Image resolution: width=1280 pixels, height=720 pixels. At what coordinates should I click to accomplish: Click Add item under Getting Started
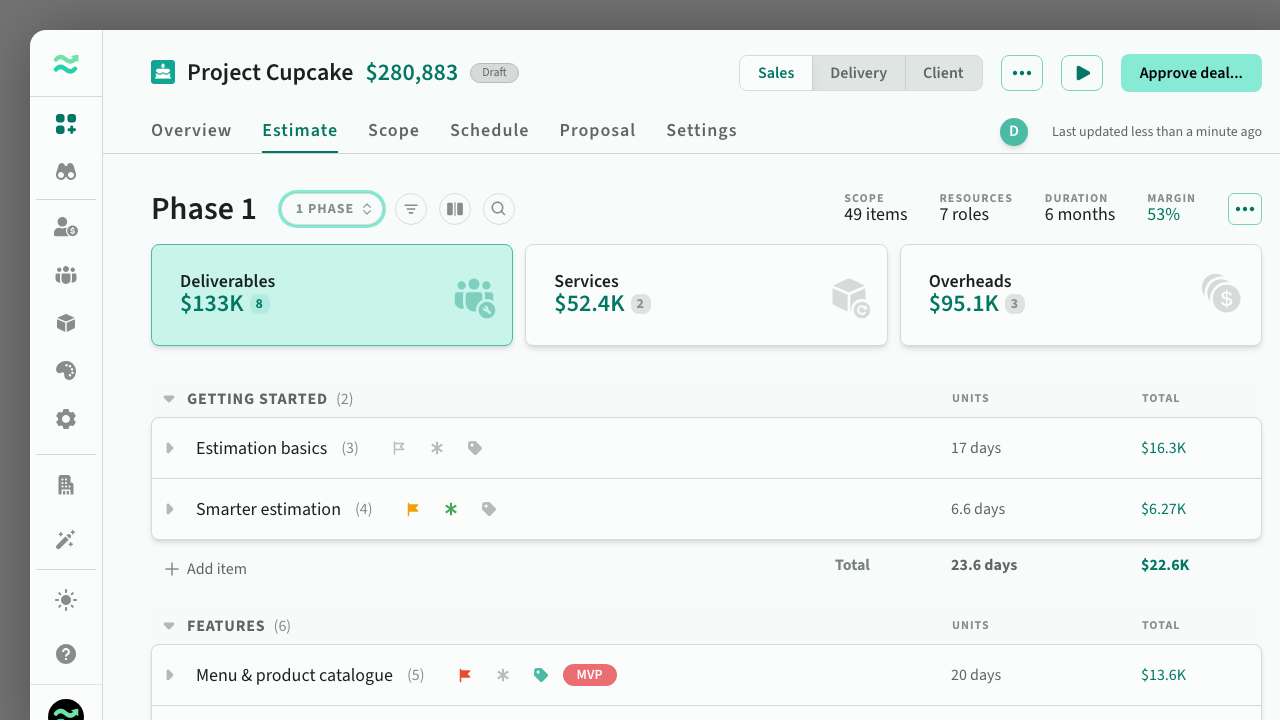pyautogui.click(x=206, y=569)
